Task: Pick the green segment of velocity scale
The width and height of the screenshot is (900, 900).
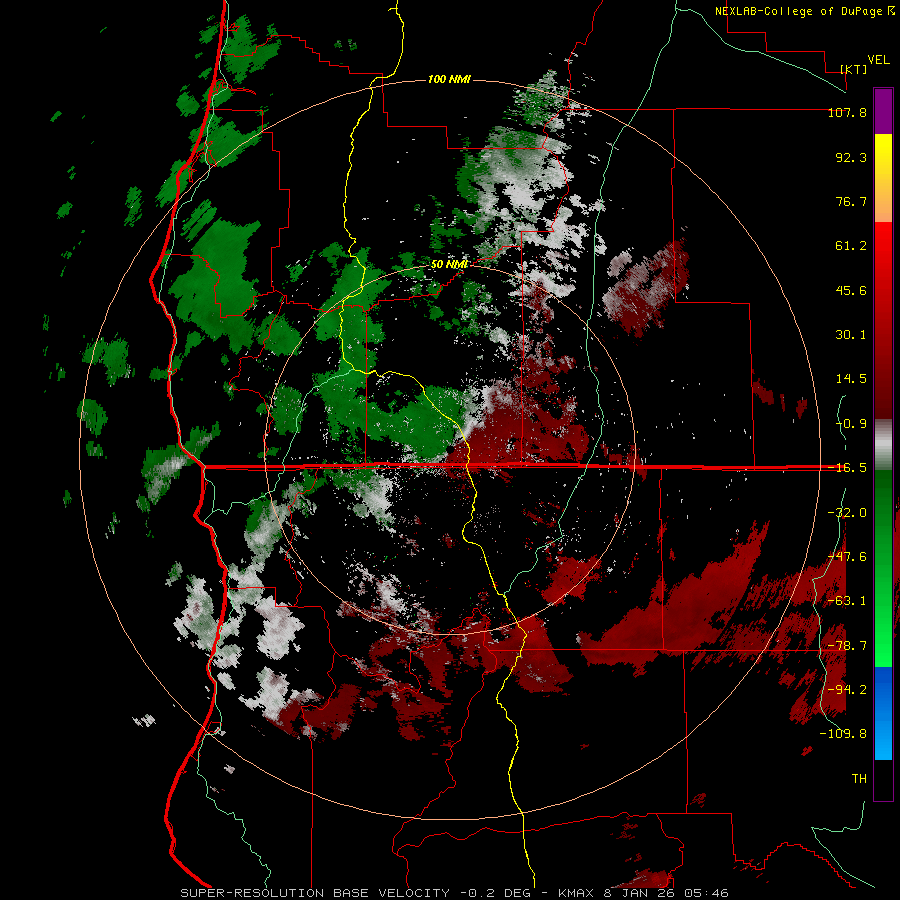Action: (x=883, y=568)
